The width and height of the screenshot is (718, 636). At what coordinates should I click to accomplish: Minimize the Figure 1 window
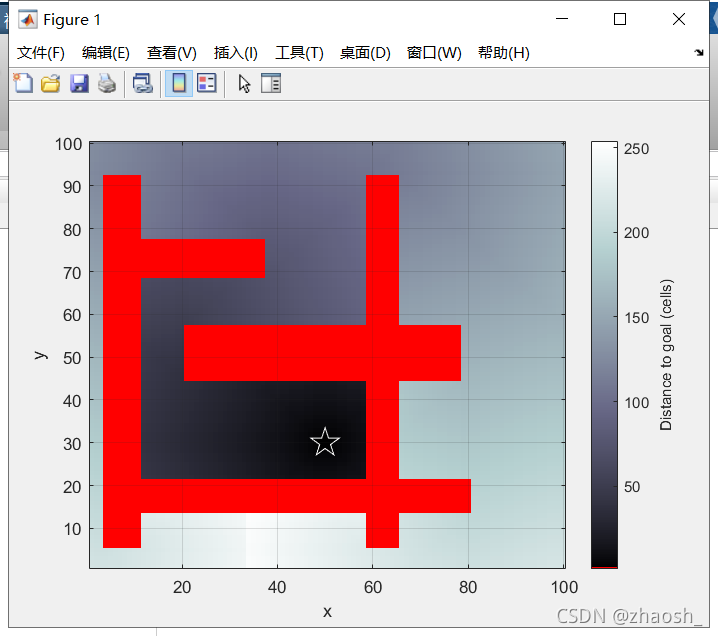[x=562, y=19]
